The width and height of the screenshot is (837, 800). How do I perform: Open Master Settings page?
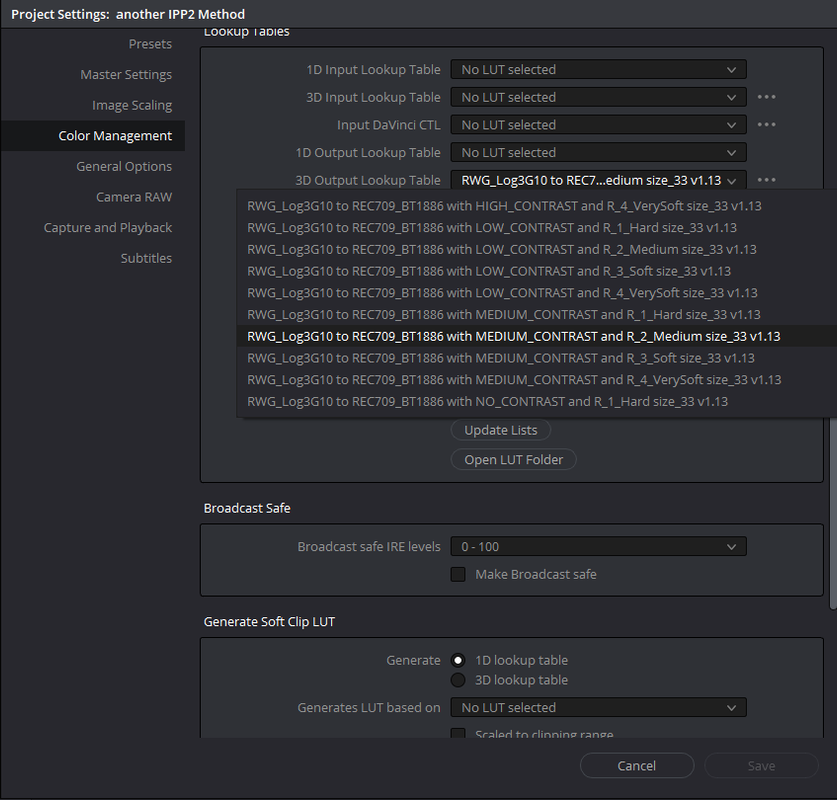coord(126,74)
